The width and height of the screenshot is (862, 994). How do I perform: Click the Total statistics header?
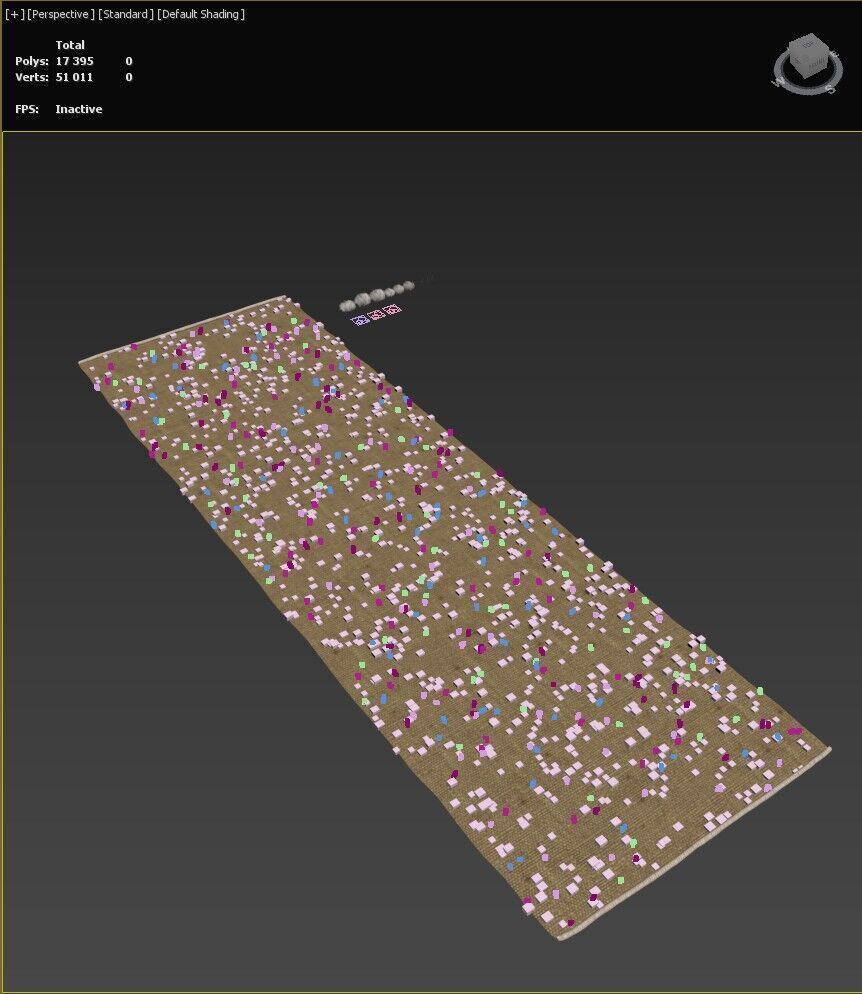click(70, 45)
